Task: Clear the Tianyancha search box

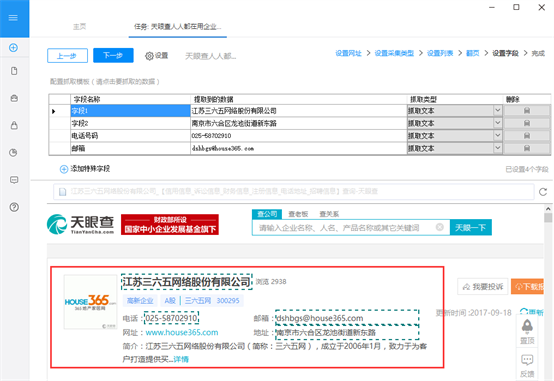Action: 440,227
